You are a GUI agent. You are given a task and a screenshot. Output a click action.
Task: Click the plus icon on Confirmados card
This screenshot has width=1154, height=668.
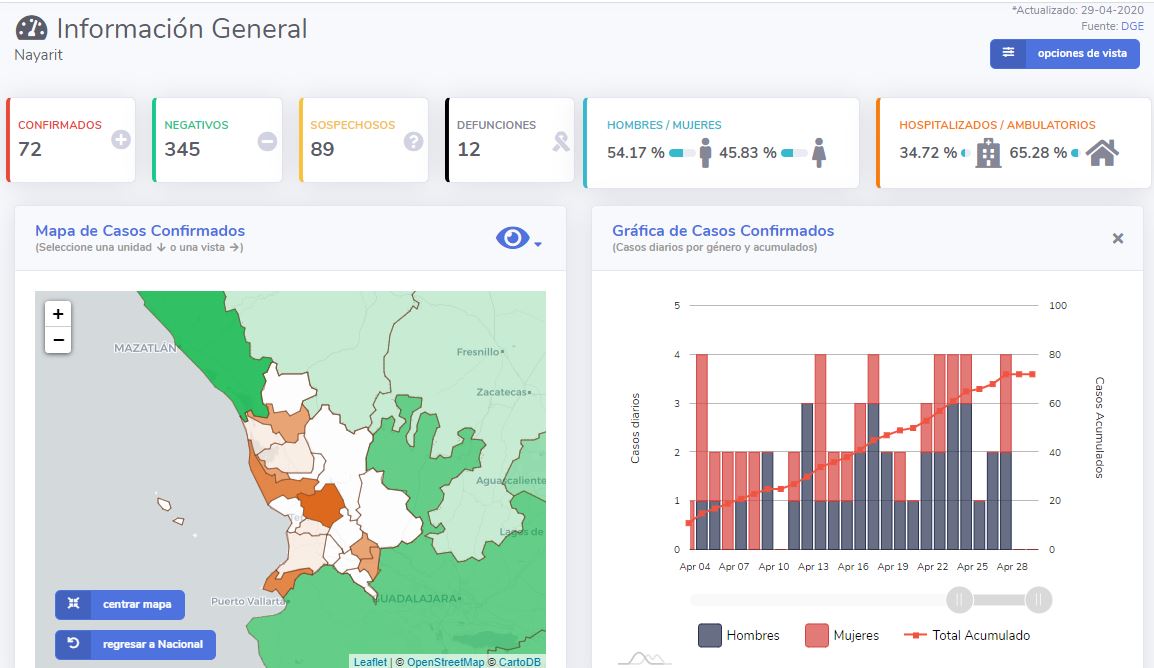point(120,140)
